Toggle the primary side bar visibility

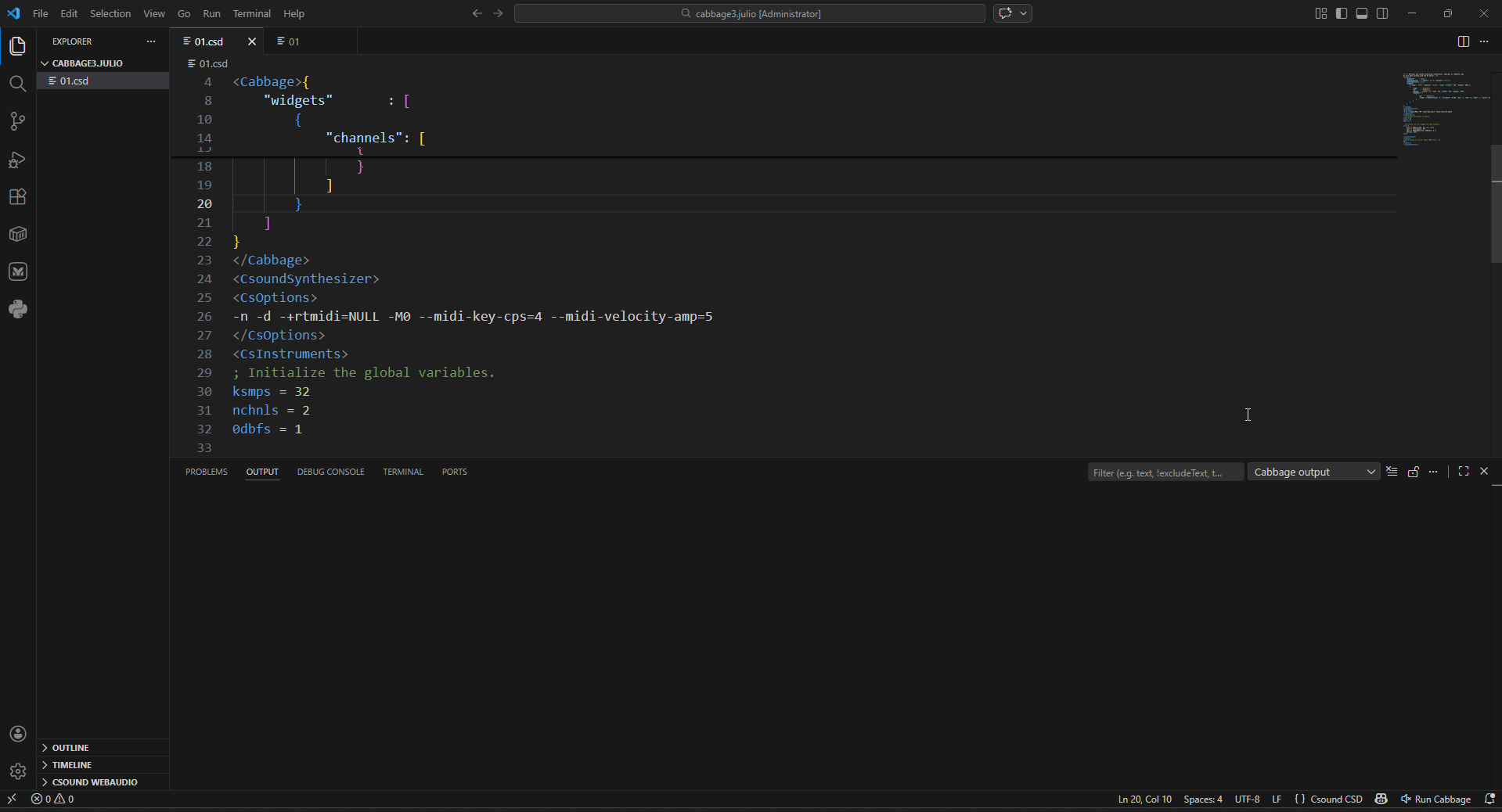click(x=1342, y=13)
